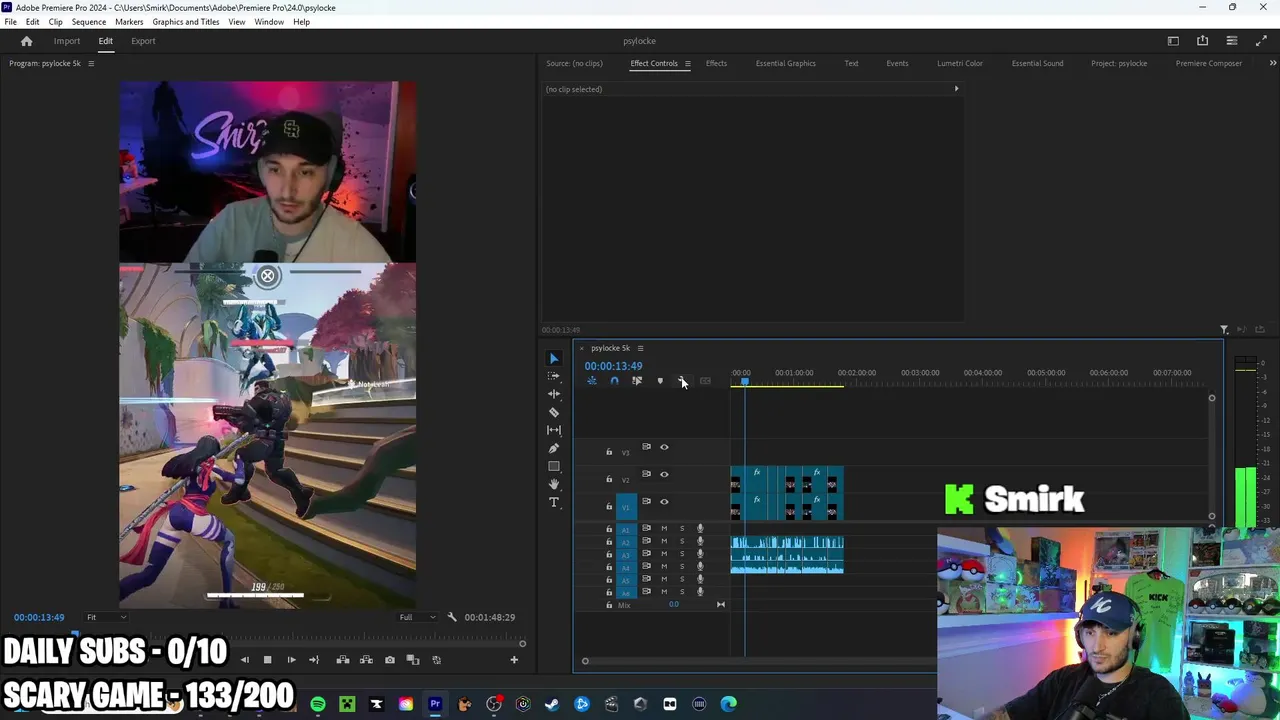Toggle Linked Selection in timeline
The height and width of the screenshot is (720, 1280).
click(x=637, y=381)
